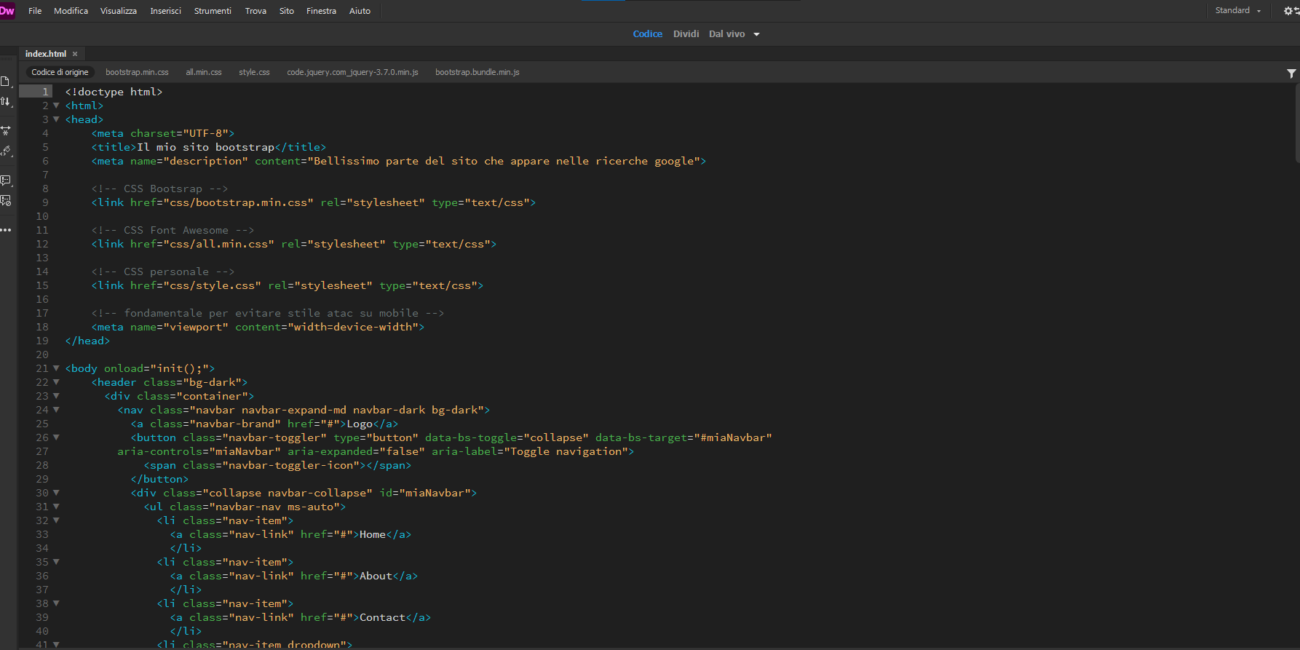Click the meta charset="UTF-8" line
This screenshot has width=1300, height=650.
163,133
